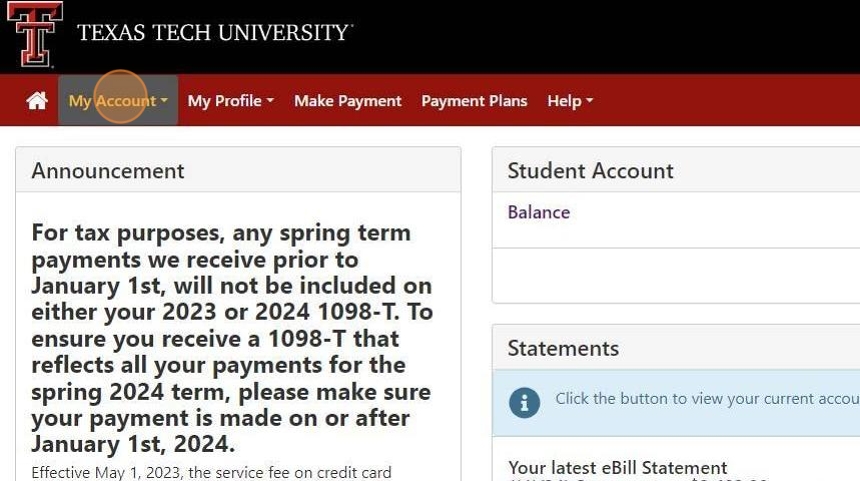Image resolution: width=860 pixels, height=481 pixels.
Task: Click the blue info icon in Statements
Action: pyautogui.click(x=524, y=402)
